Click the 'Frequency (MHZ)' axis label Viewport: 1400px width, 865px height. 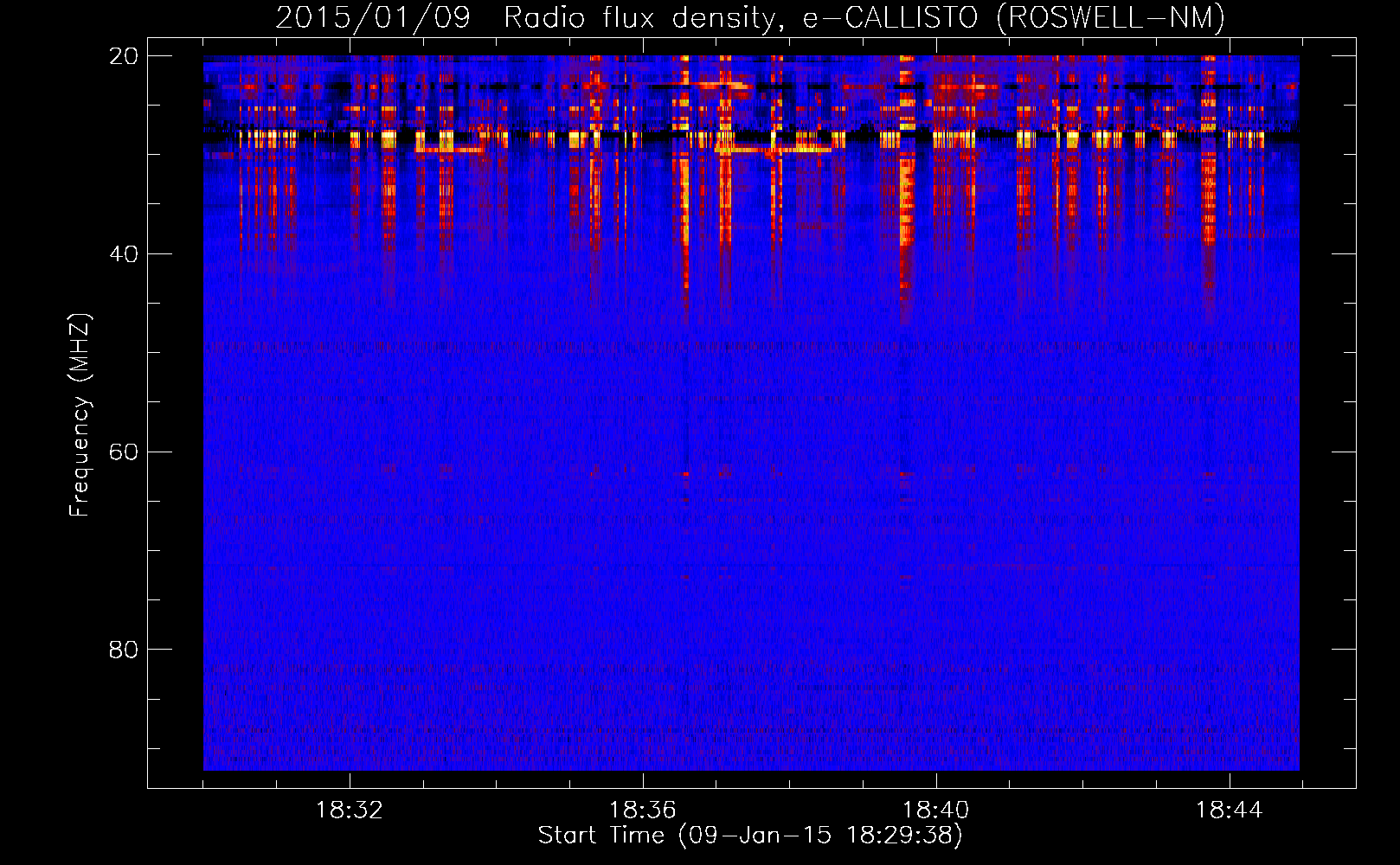[x=80, y=415]
